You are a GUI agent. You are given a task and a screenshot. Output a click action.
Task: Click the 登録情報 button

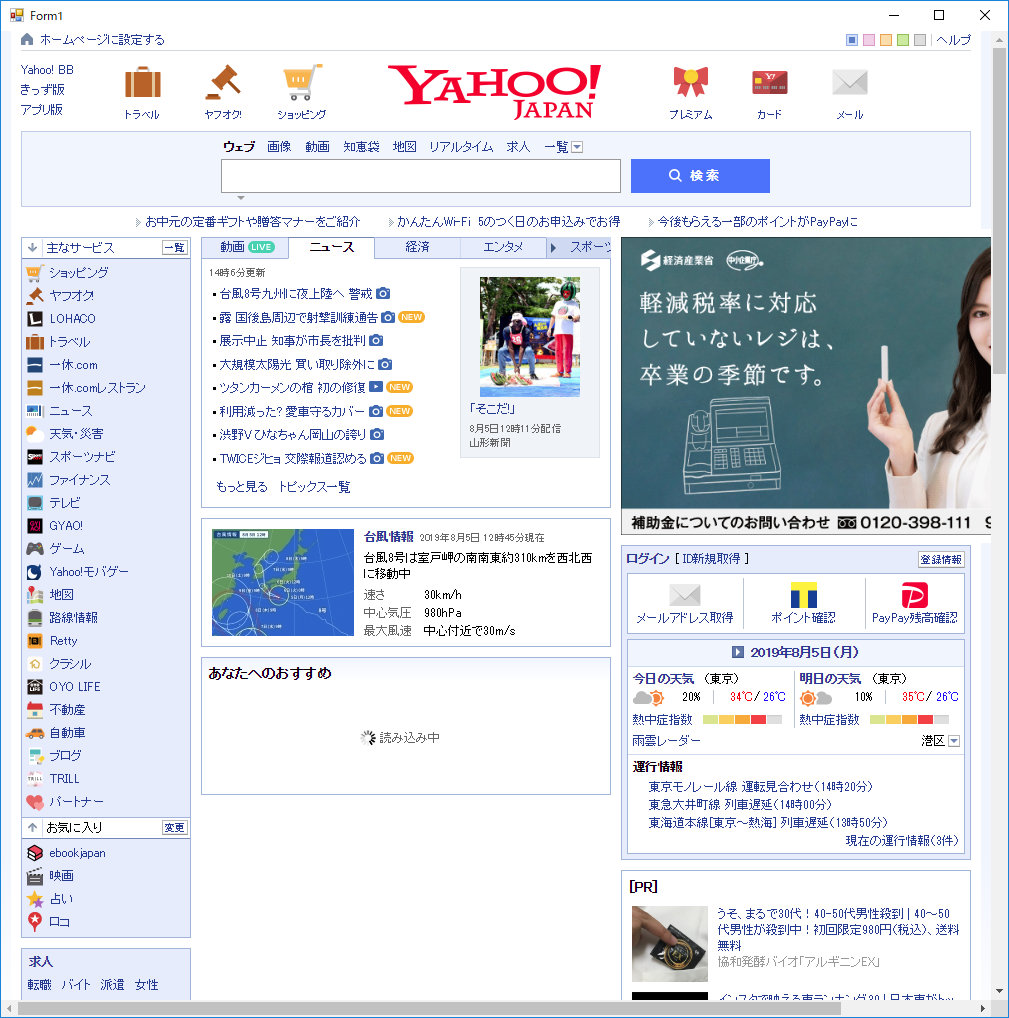pyautogui.click(x=941, y=560)
